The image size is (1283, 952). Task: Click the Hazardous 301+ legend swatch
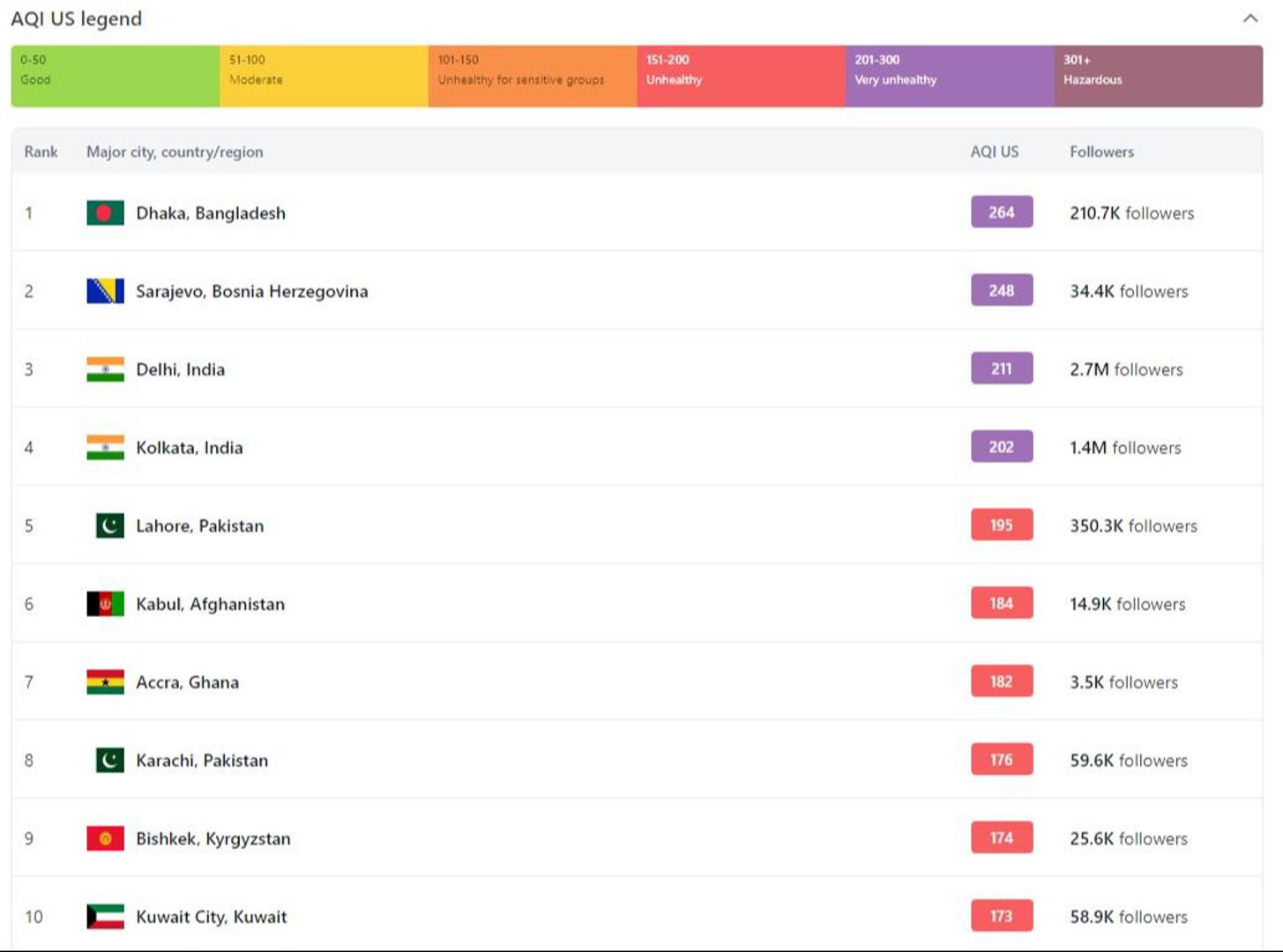[x=1158, y=77]
